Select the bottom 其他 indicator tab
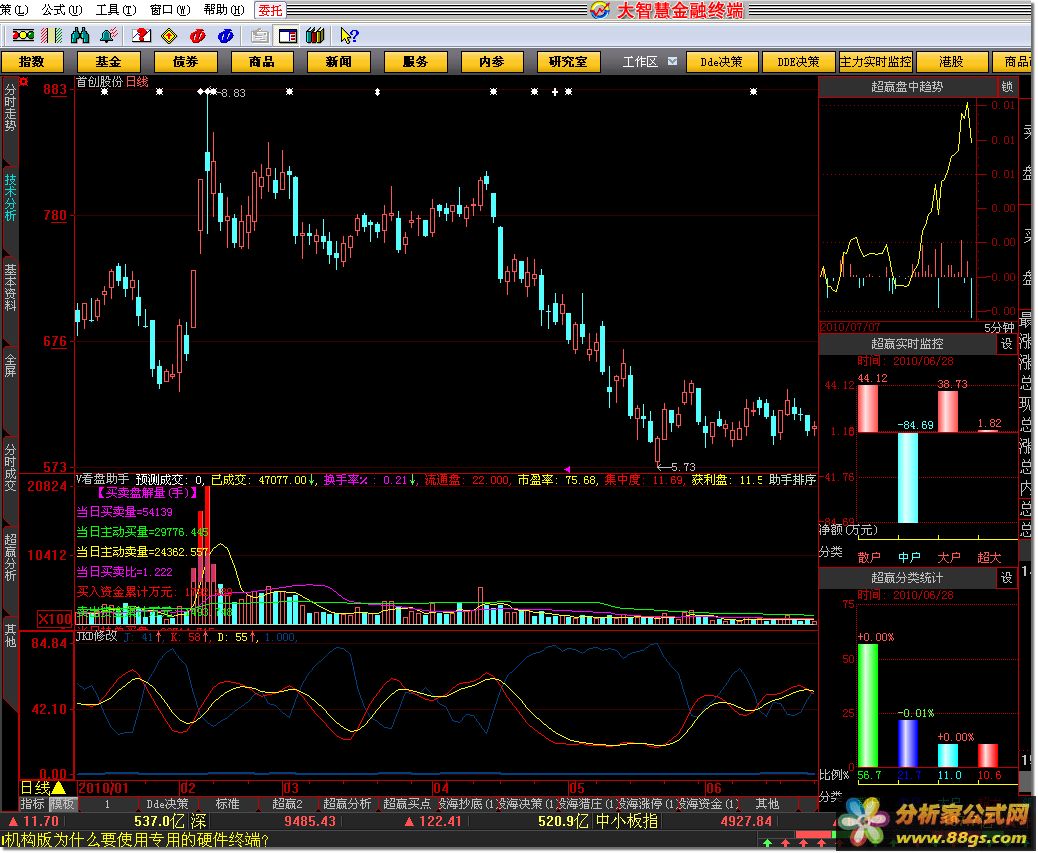Image resolution: width=1038 pixels, height=853 pixels. pos(767,804)
